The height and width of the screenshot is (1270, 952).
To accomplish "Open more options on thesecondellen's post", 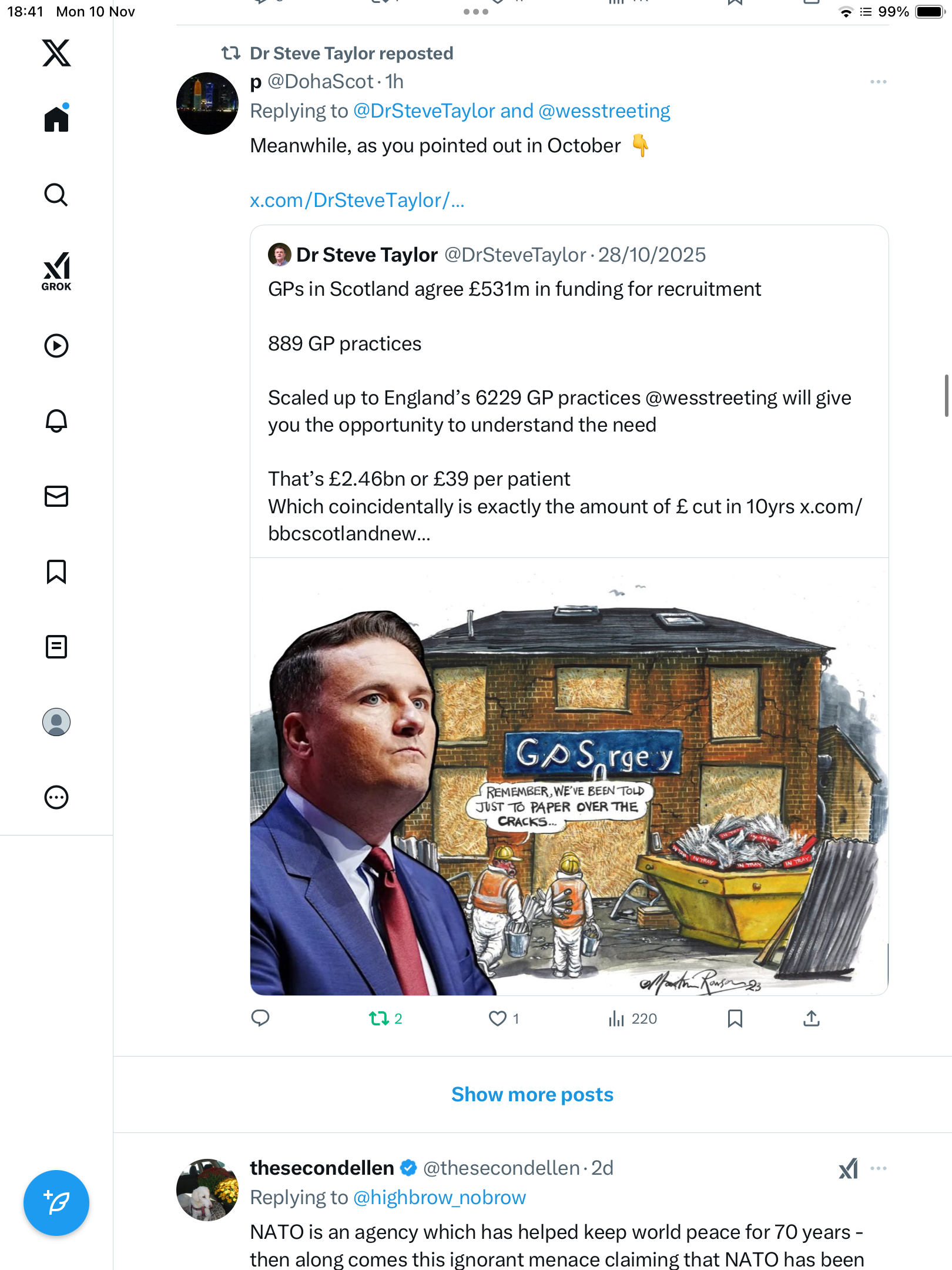I will 878,1168.
